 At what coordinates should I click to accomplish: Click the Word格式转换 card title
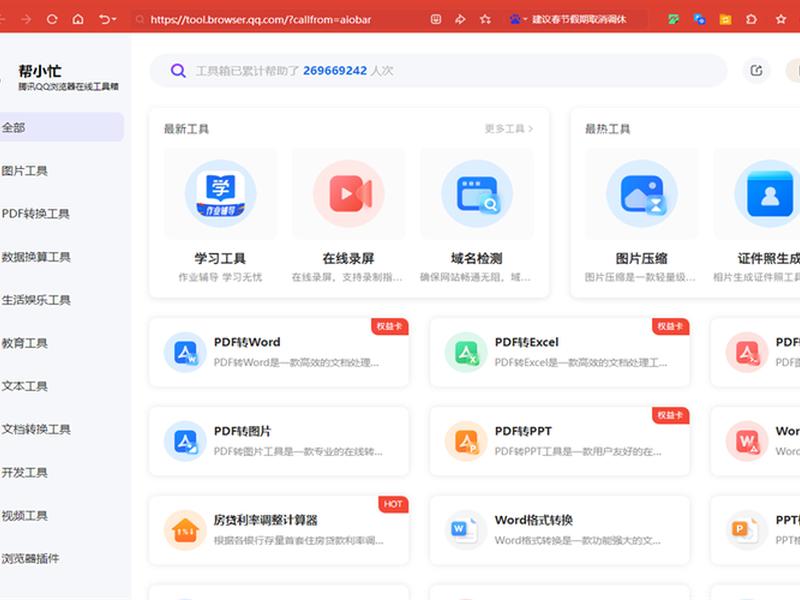click(x=534, y=520)
